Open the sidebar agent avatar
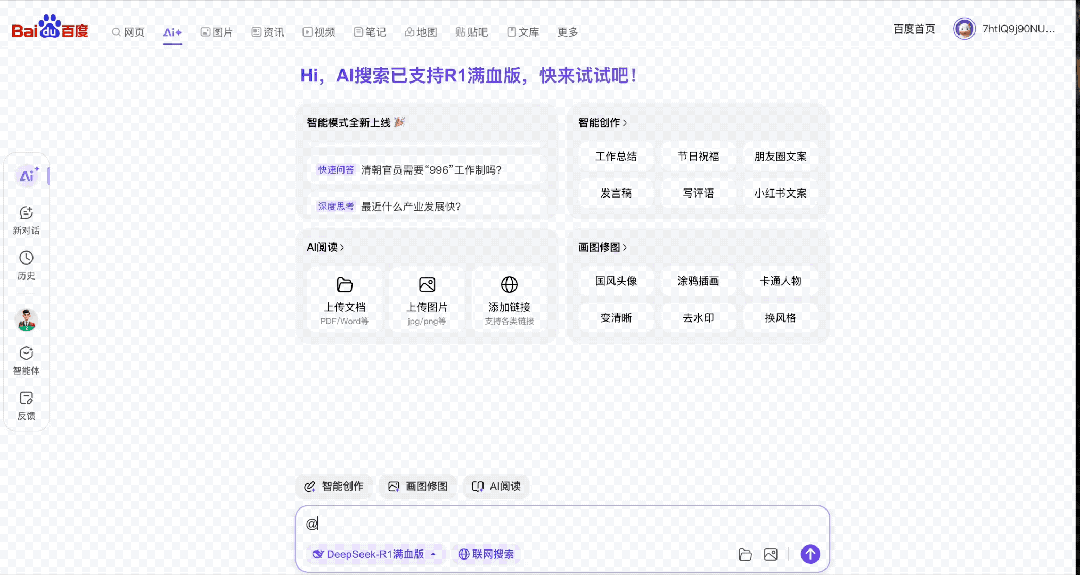The width and height of the screenshot is (1080, 575). tap(26, 320)
